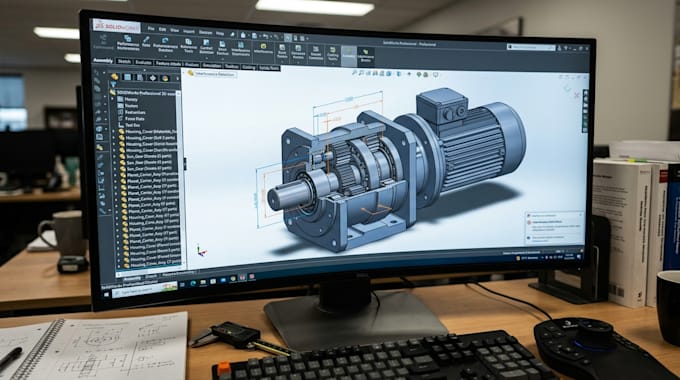Click the highlighted ribbon button near ribbon's right end

coord(349,56)
